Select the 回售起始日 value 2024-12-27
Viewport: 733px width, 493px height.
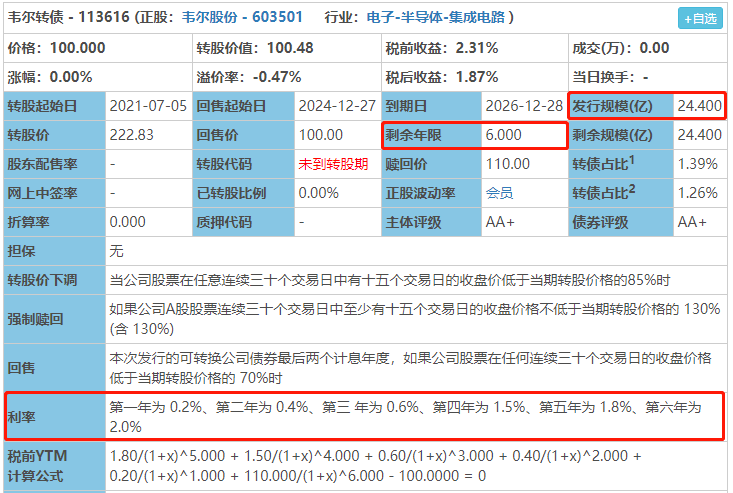337,106
